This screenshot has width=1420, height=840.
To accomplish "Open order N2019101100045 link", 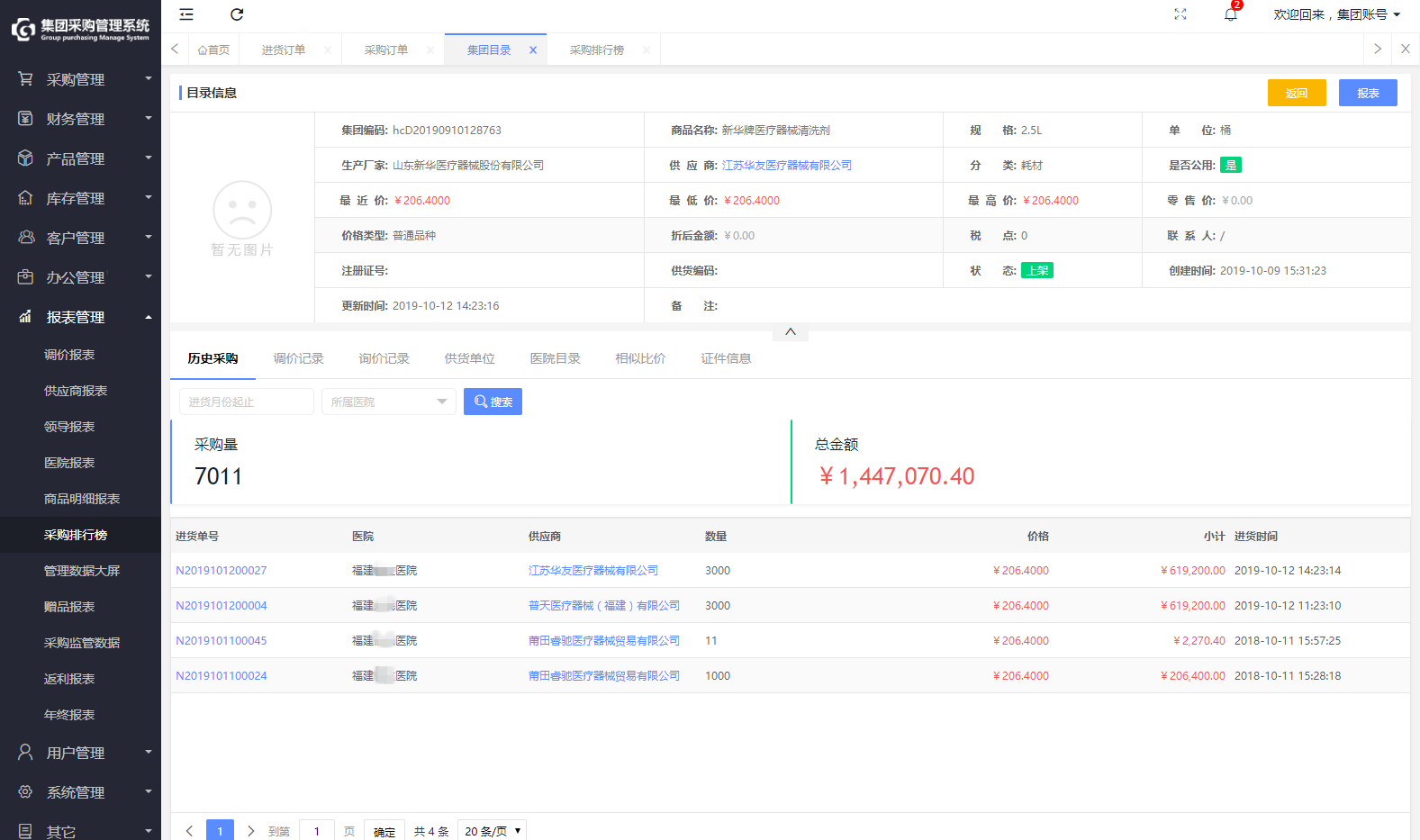I will (222, 641).
